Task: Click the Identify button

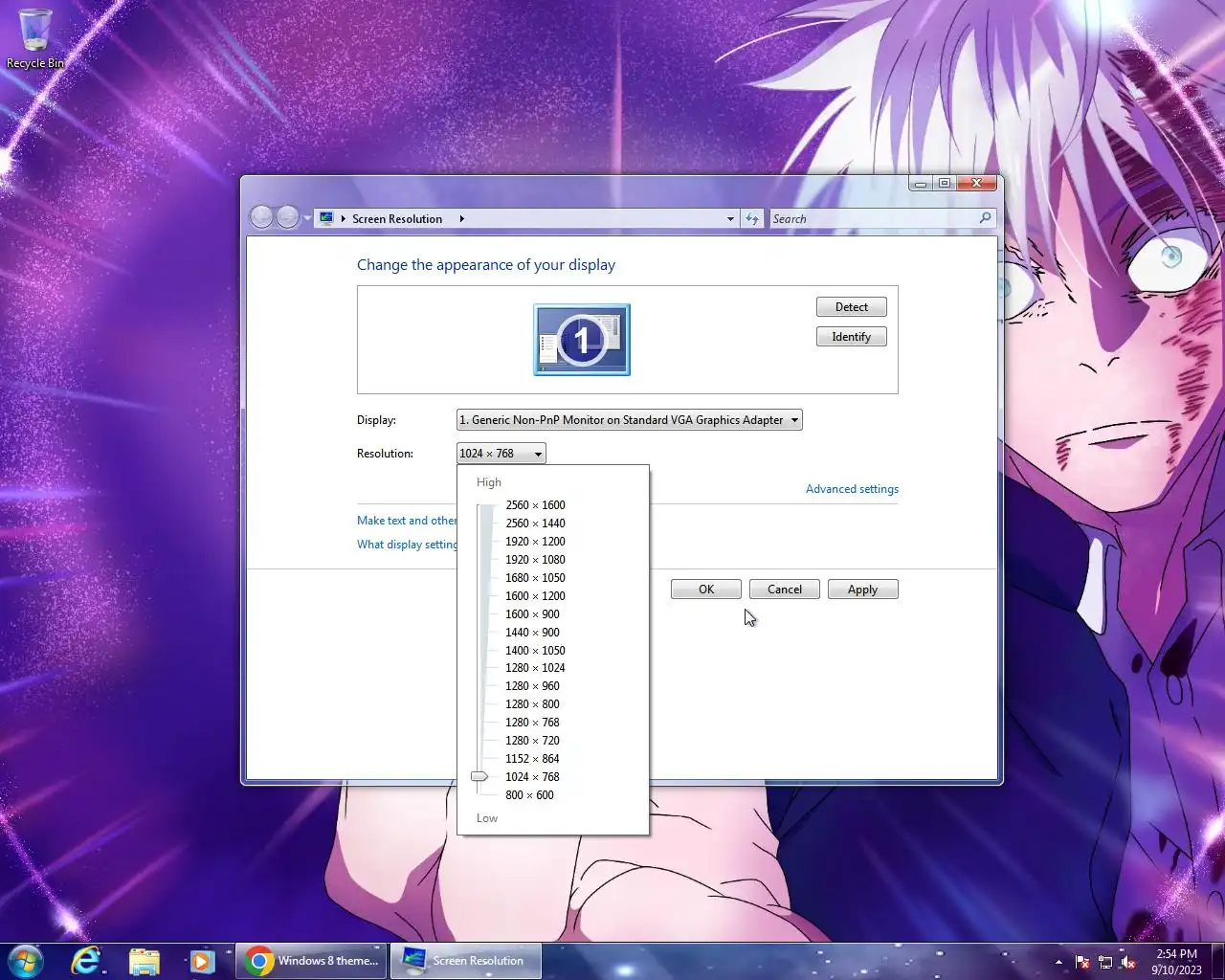Action: (852, 337)
